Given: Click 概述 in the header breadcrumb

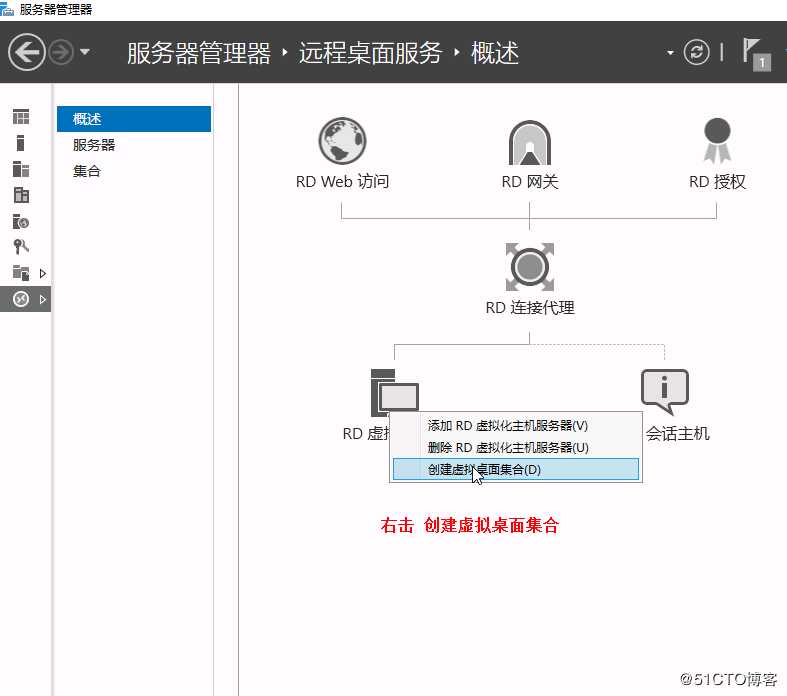Looking at the screenshot, I should 494,53.
